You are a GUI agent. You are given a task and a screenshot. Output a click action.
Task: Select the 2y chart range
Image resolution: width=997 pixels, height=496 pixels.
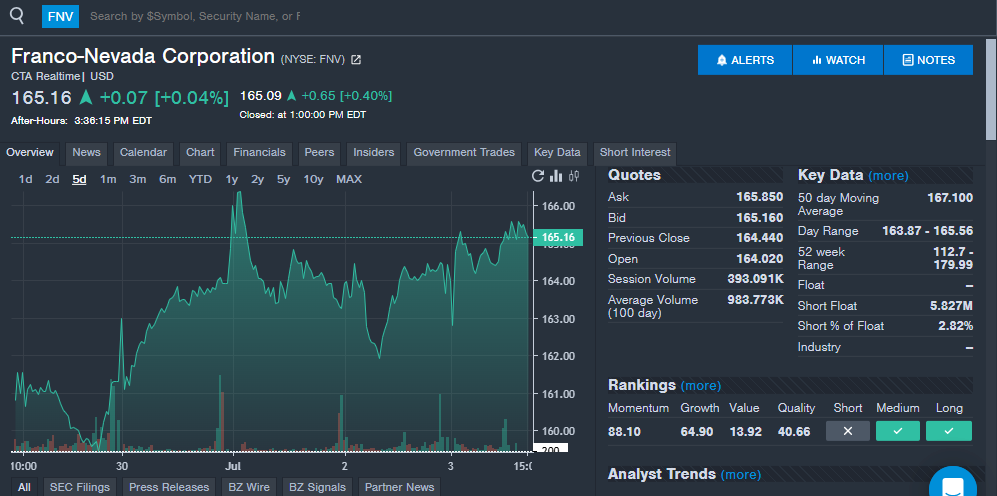point(258,179)
